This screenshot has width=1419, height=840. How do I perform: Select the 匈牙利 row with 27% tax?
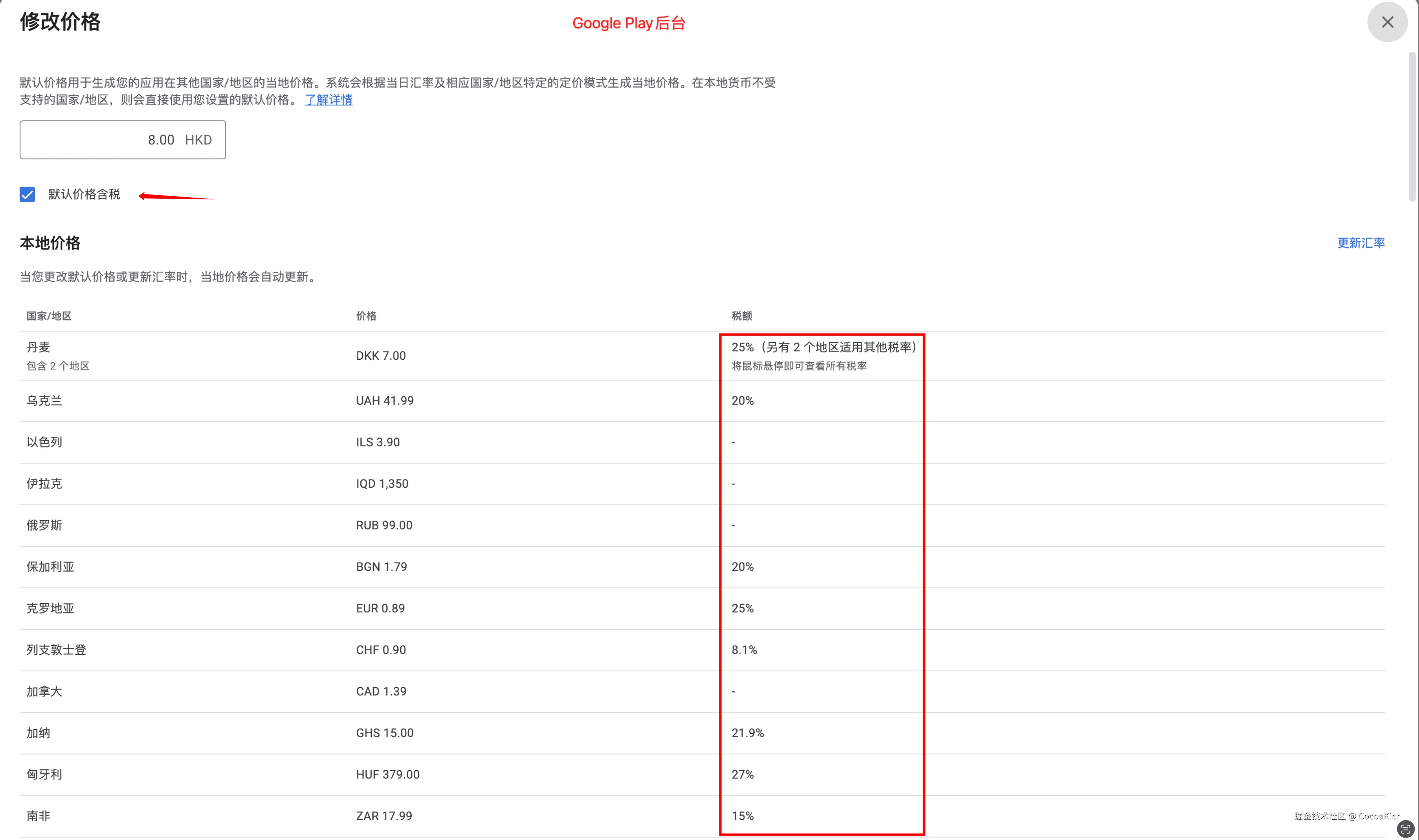44,774
